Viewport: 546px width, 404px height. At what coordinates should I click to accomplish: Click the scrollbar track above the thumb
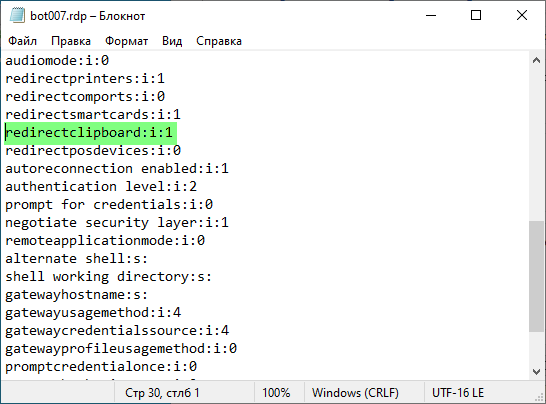(536, 145)
